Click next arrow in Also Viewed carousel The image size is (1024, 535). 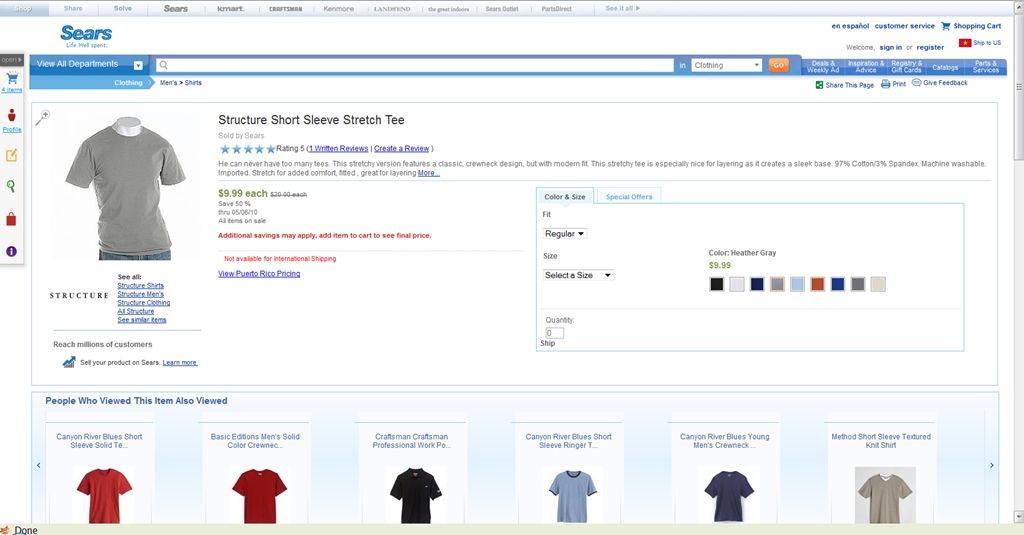991,465
